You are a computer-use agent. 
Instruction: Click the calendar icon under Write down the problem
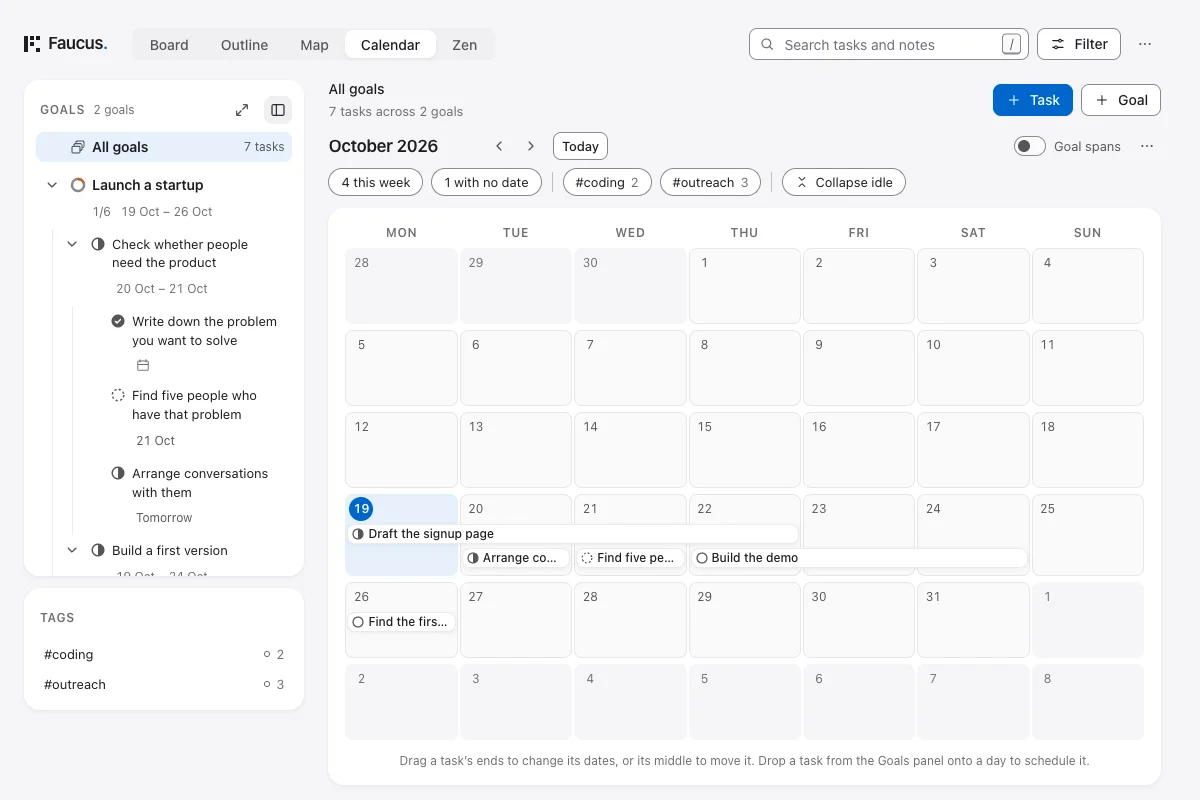[143, 365]
